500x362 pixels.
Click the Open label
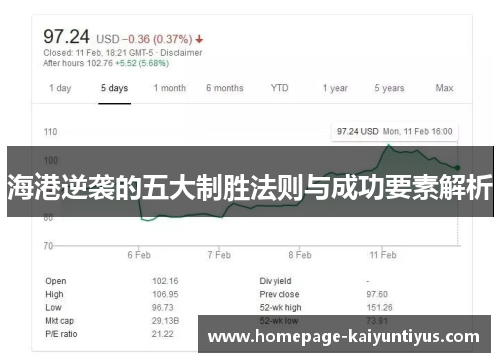56,281
